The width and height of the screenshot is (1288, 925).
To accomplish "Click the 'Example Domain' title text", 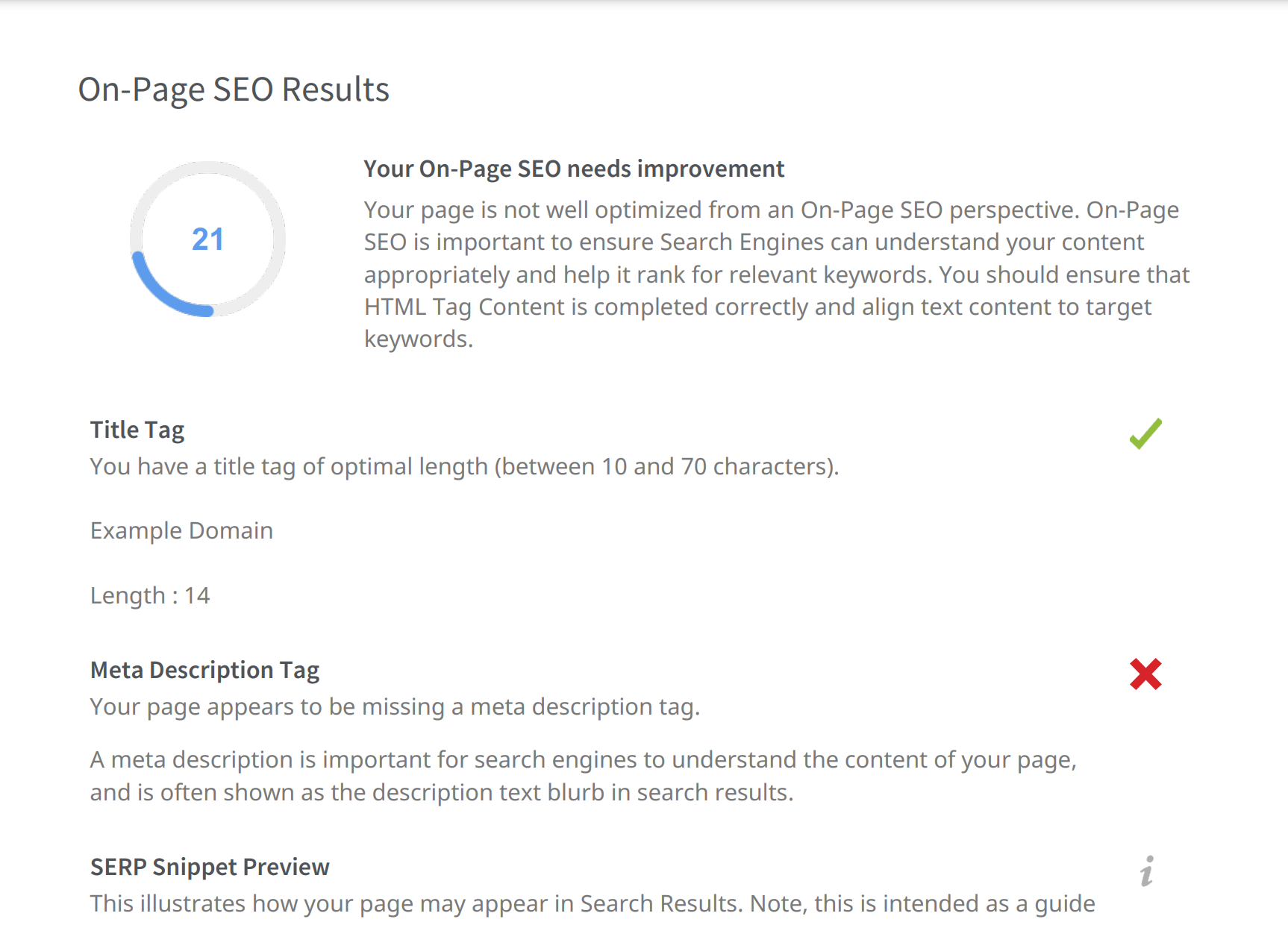I will (181, 530).
